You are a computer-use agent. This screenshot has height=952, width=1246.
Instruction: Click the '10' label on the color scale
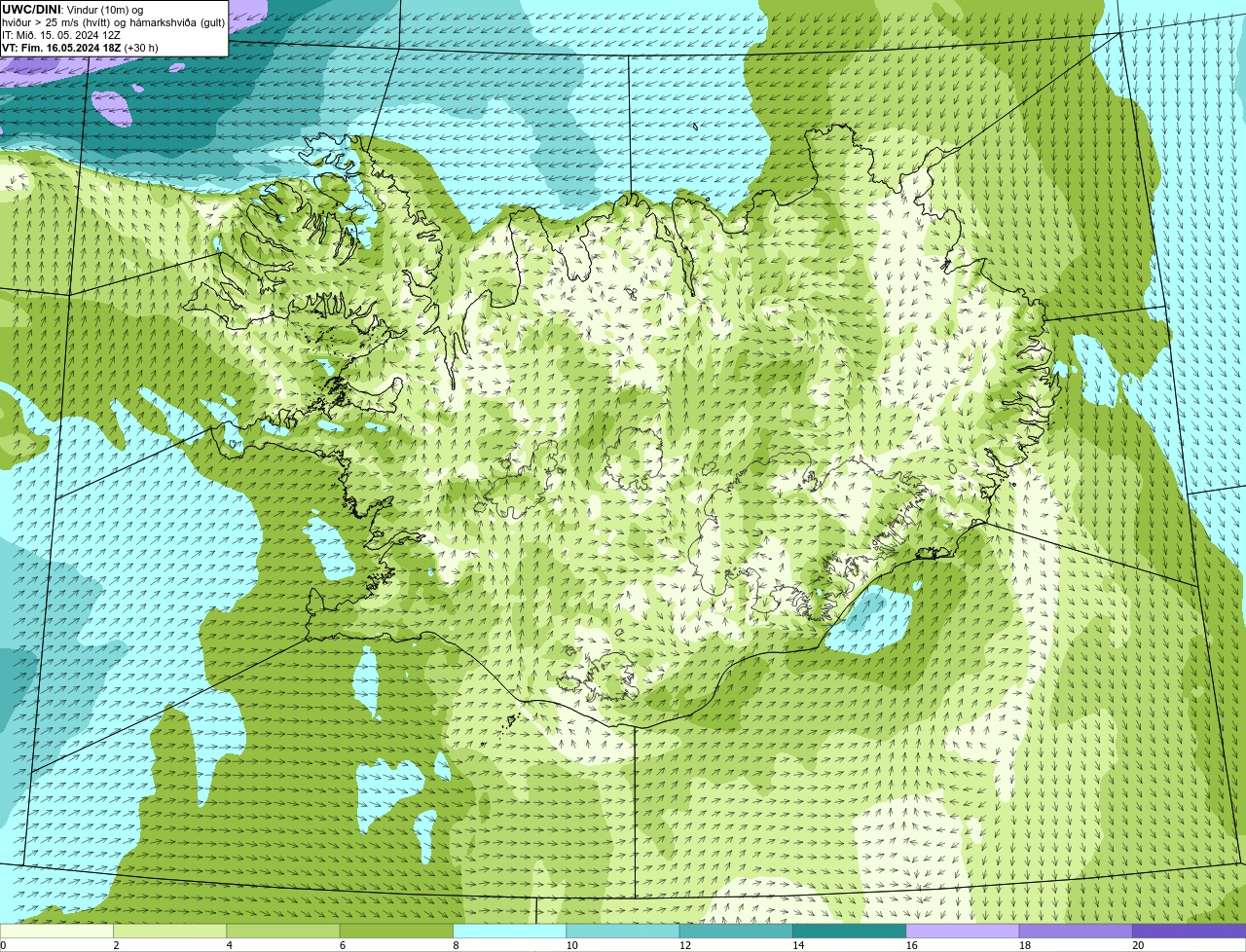(571, 945)
